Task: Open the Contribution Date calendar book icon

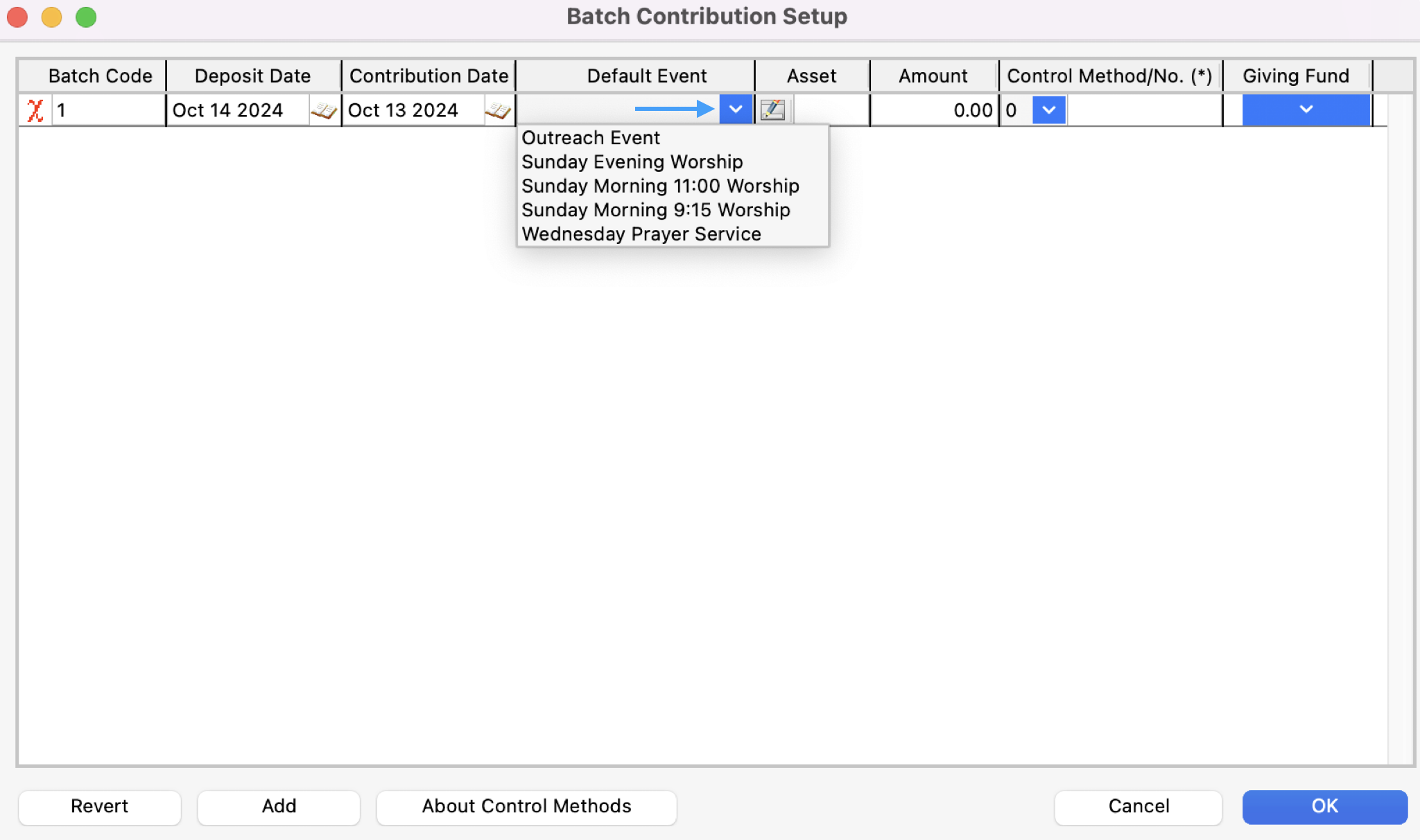Action: point(498,110)
